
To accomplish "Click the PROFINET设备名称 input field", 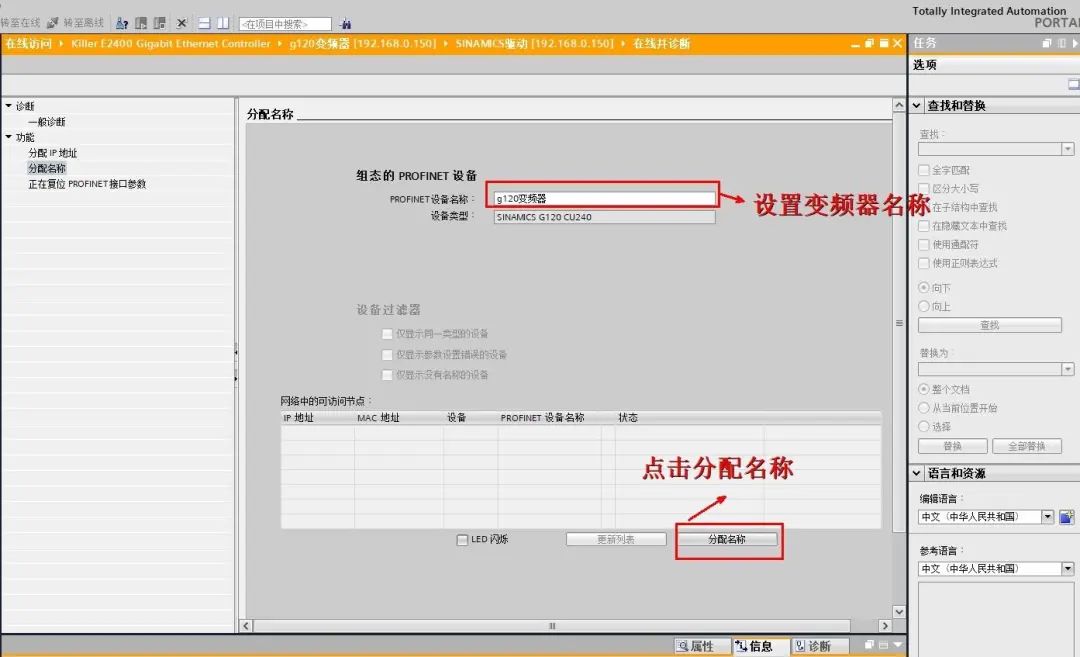I will [x=600, y=197].
